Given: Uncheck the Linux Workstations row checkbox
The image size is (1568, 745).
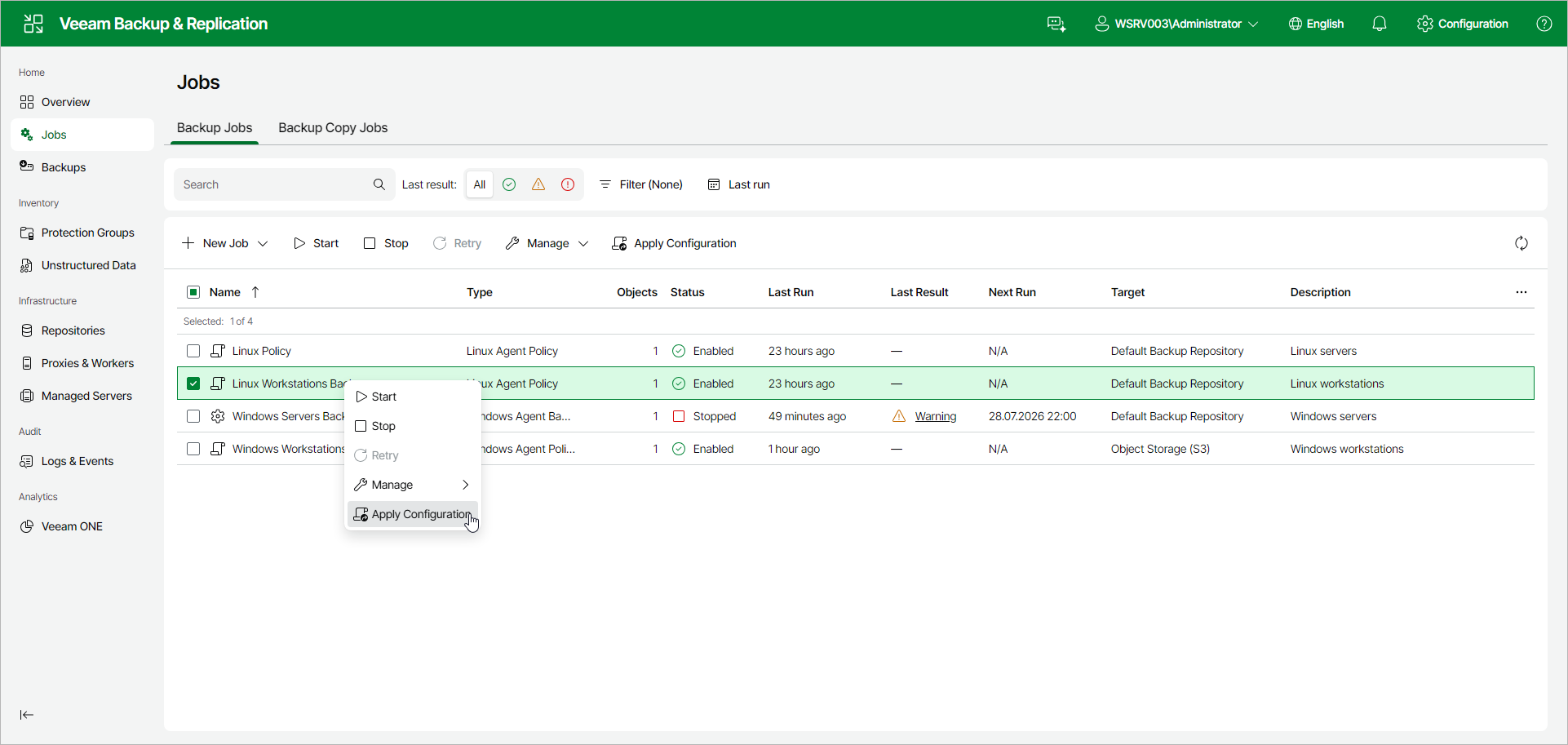Looking at the screenshot, I should pyautogui.click(x=193, y=384).
